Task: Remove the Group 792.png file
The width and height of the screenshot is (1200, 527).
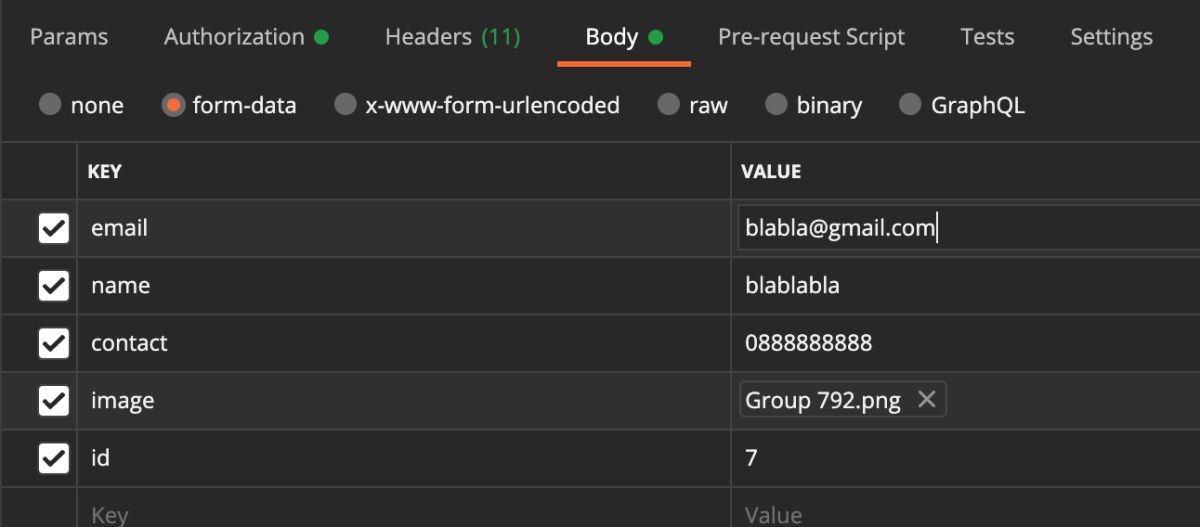Action: point(927,400)
